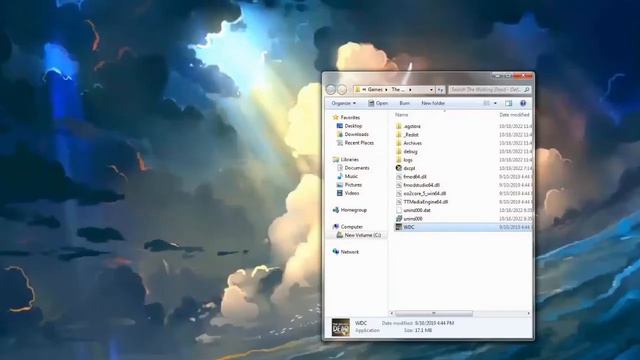Click the dxcpl file icon
This screenshot has height=360, width=640.
(x=399, y=168)
